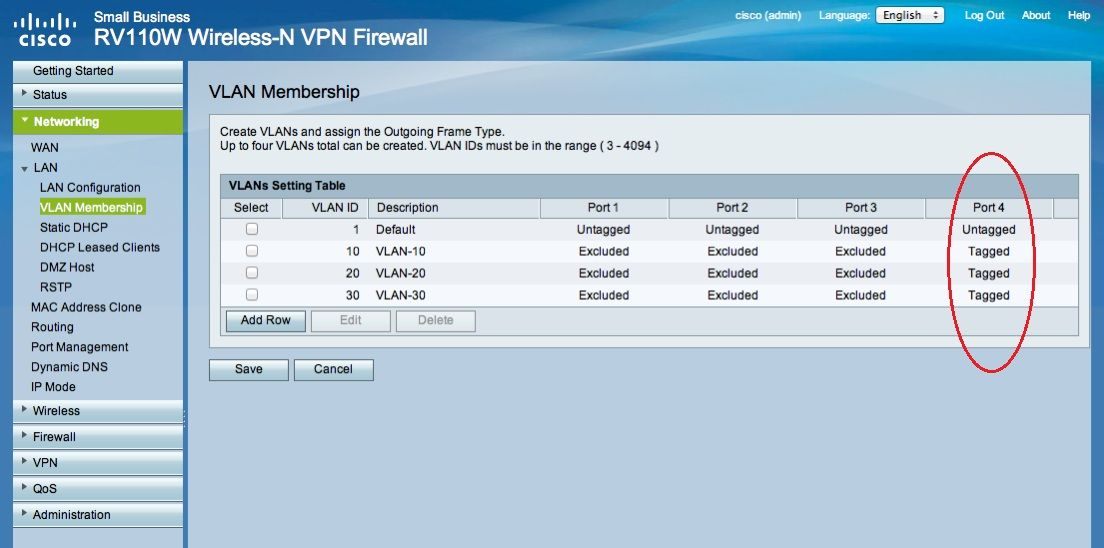The width and height of the screenshot is (1104, 548).
Task: Click the Select column header
Action: pyautogui.click(x=251, y=208)
